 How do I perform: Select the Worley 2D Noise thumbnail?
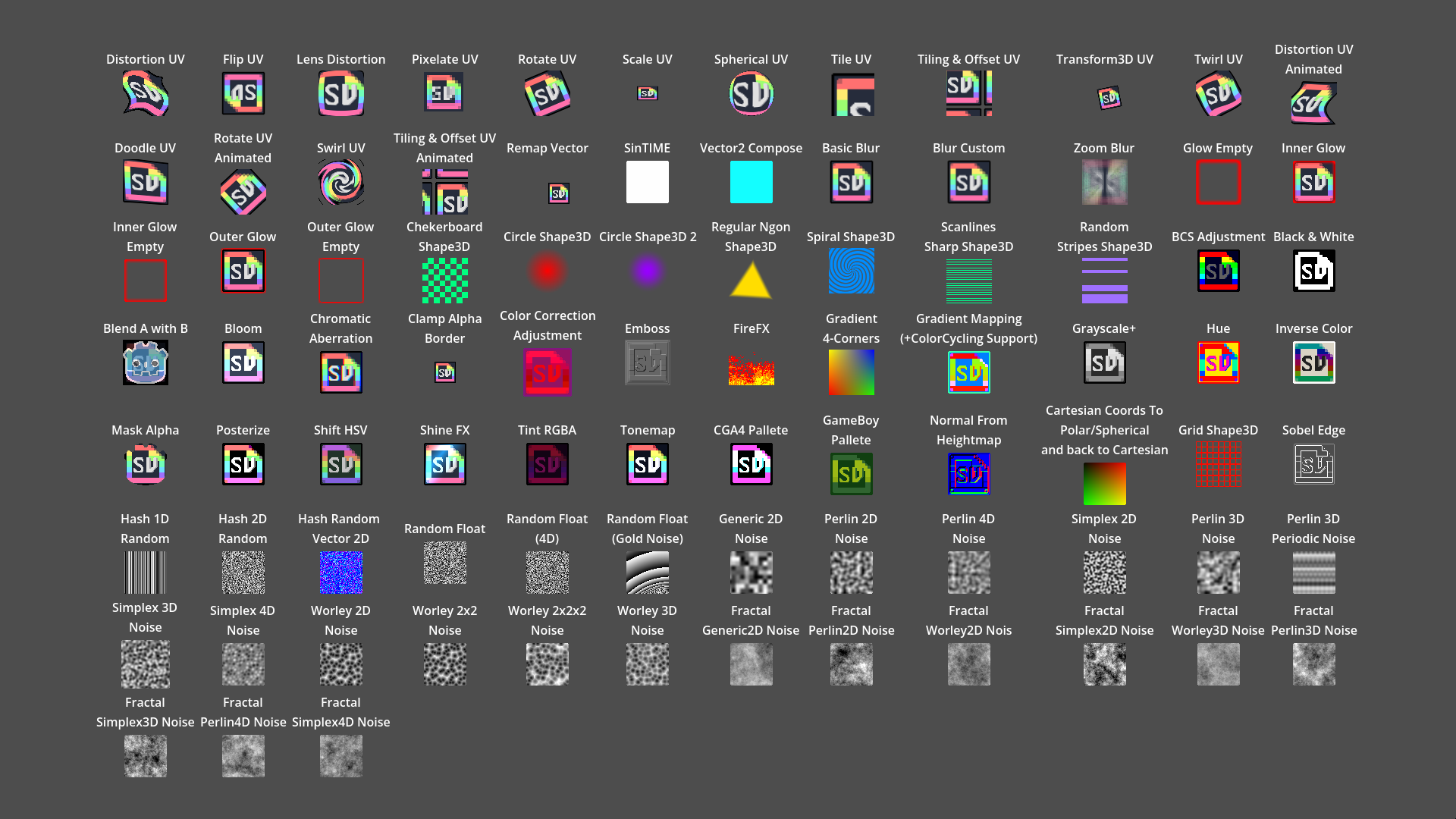[340, 664]
